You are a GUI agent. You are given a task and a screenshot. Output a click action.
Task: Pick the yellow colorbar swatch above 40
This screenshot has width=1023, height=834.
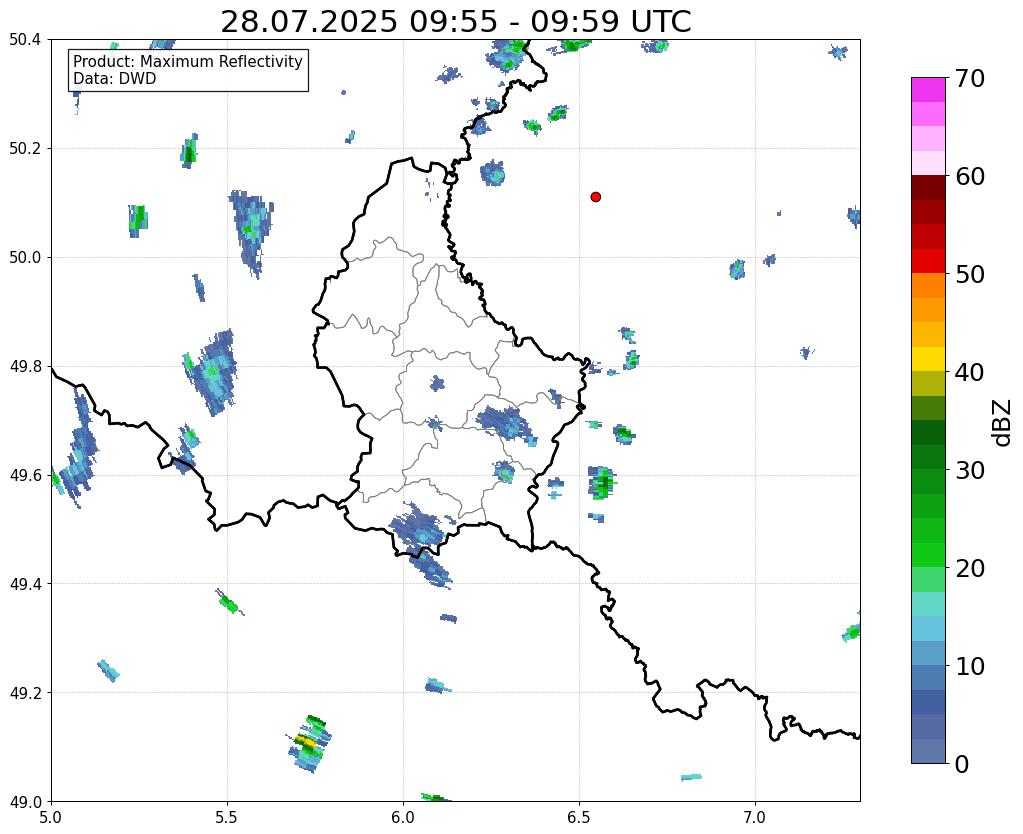pyautogui.click(x=928, y=359)
